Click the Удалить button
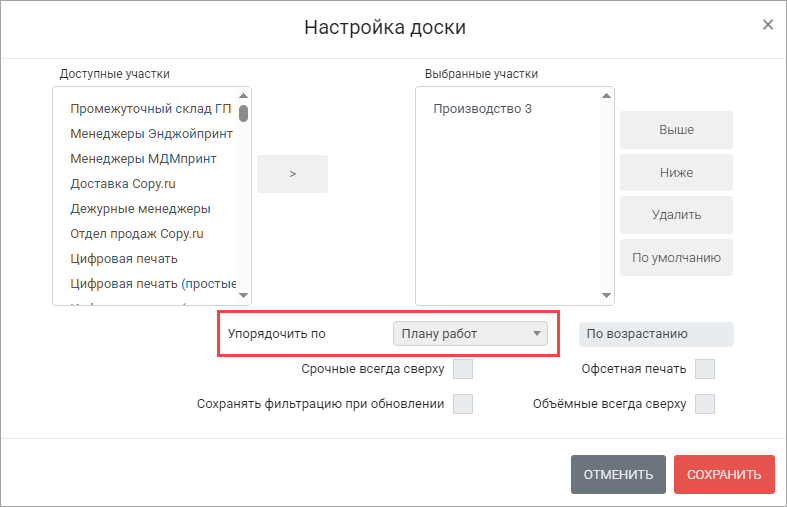This screenshot has height=507, width=787. pyautogui.click(x=676, y=215)
